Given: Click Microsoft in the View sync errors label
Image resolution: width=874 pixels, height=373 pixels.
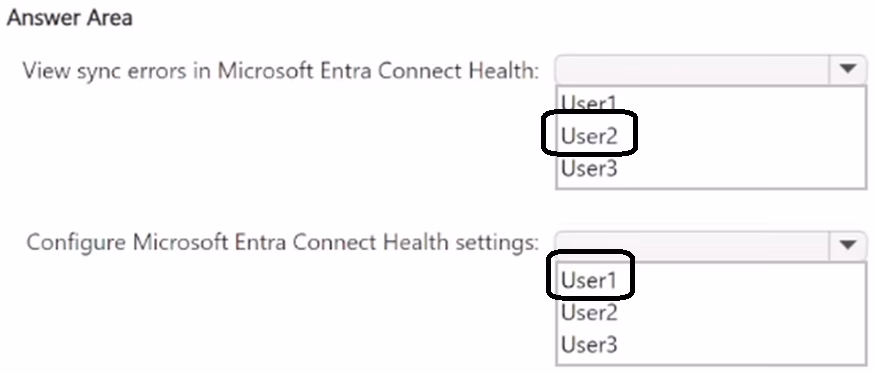Looking at the screenshot, I should tap(260, 71).
